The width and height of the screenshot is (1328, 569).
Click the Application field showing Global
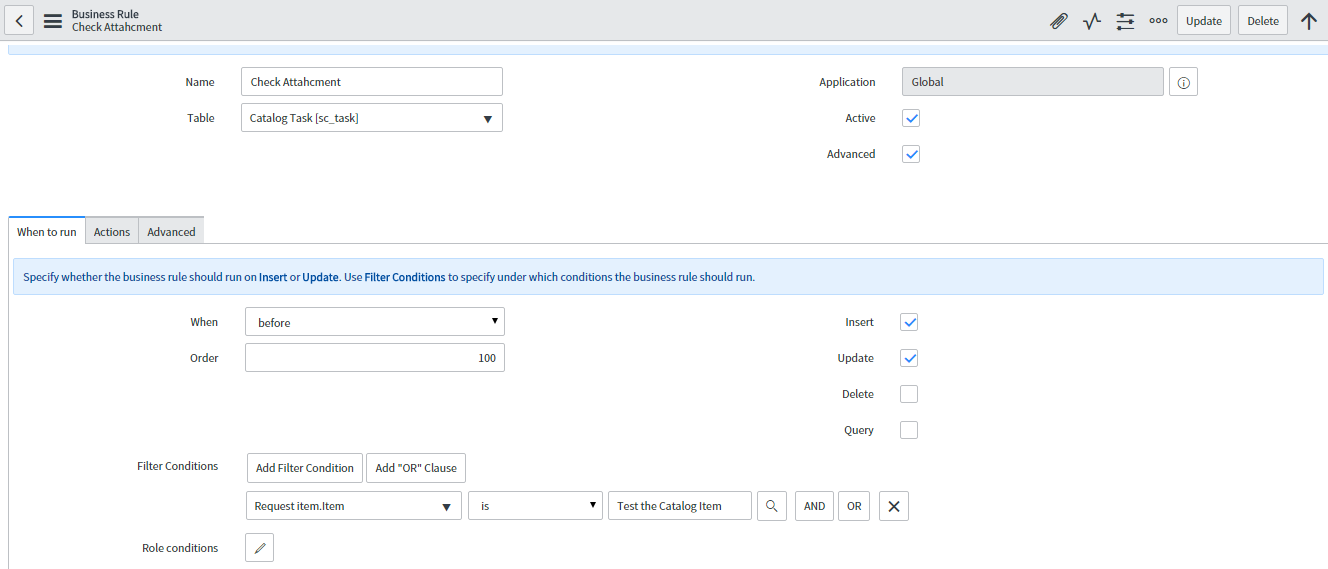(x=1033, y=82)
